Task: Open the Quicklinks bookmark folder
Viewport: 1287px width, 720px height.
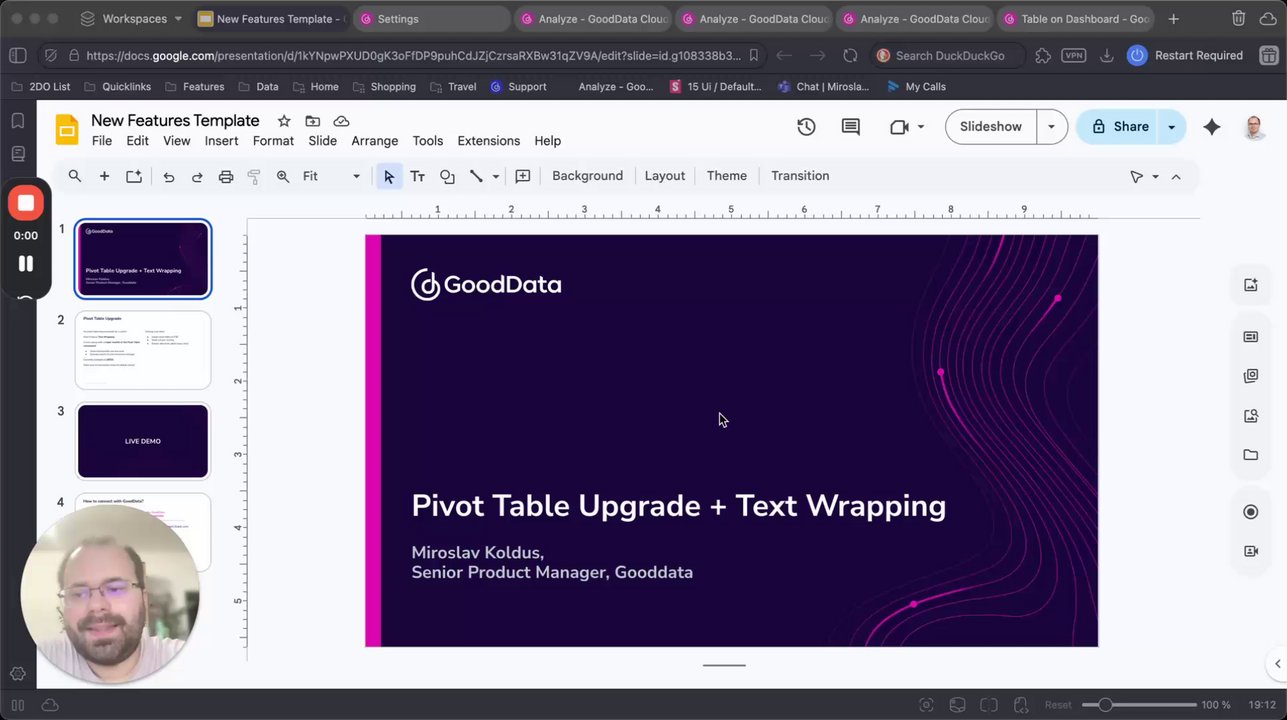Action: (x=116, y=87)
